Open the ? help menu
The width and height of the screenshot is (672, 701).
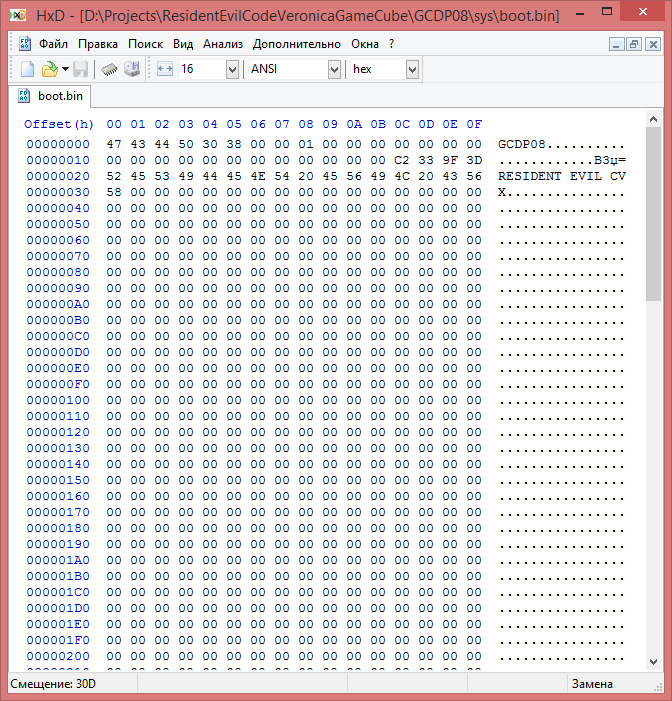(x=392, y=44)
